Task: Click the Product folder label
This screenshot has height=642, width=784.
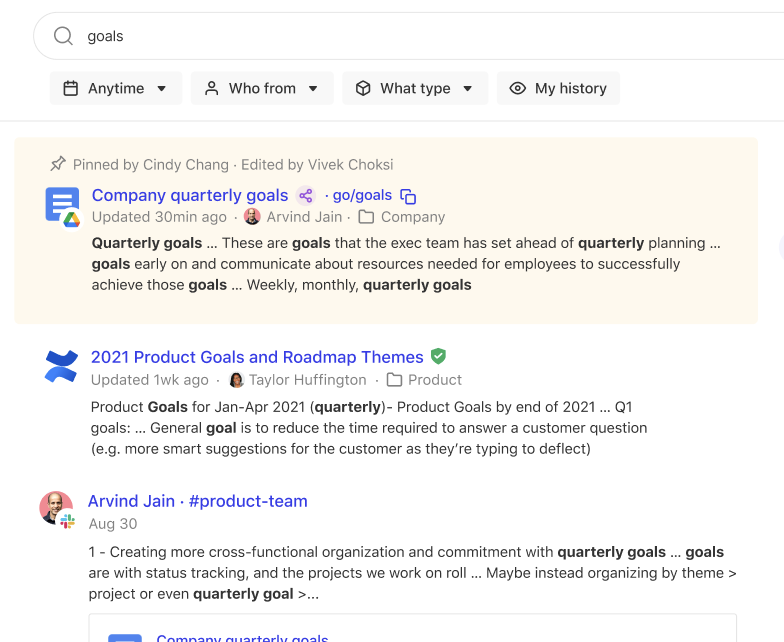Action: point(434,380)
